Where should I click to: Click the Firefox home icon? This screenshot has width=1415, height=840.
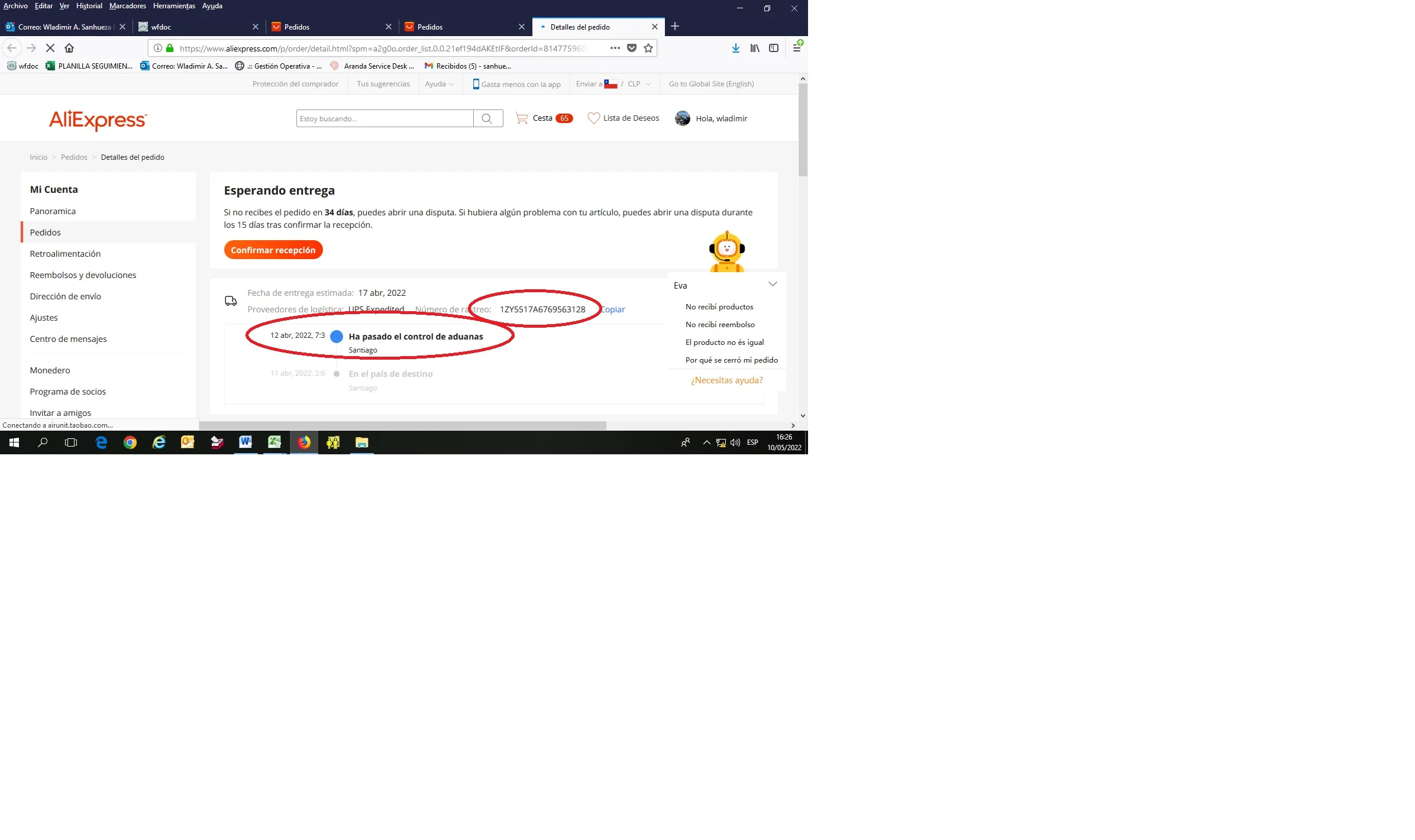click(x=69, y=48)
